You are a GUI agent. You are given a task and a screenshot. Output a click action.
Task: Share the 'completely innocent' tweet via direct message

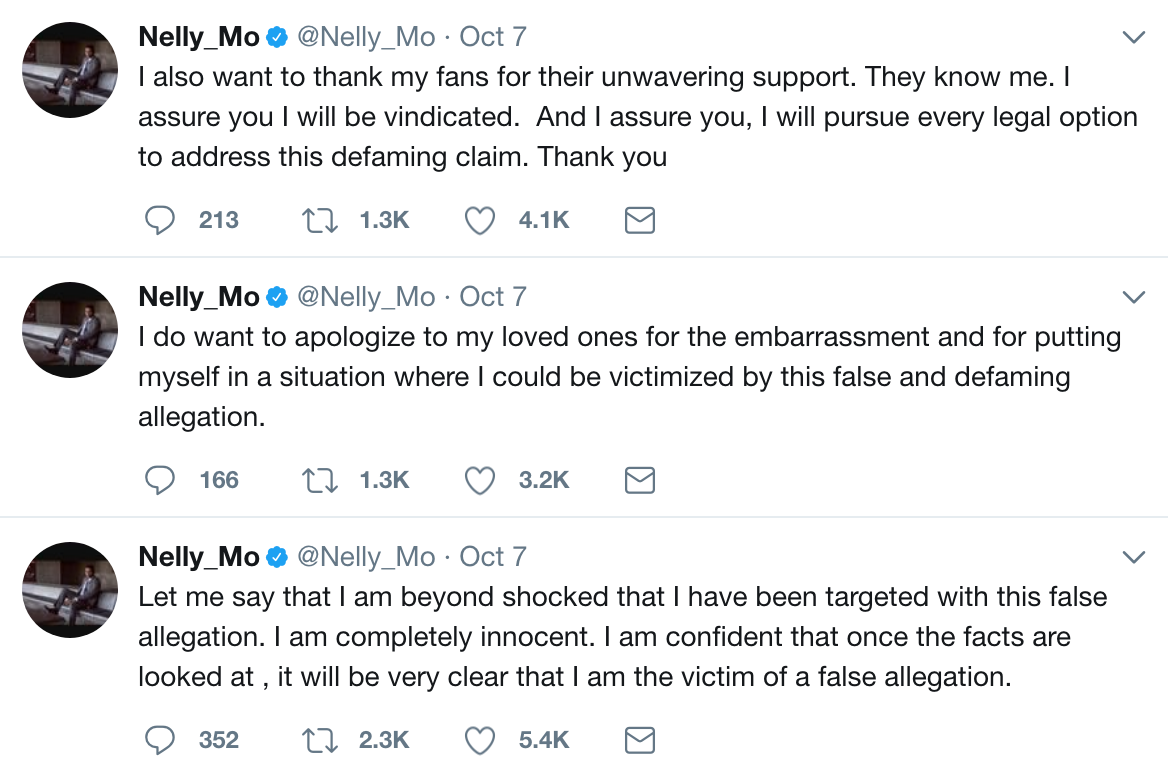(x=639, y=740)
